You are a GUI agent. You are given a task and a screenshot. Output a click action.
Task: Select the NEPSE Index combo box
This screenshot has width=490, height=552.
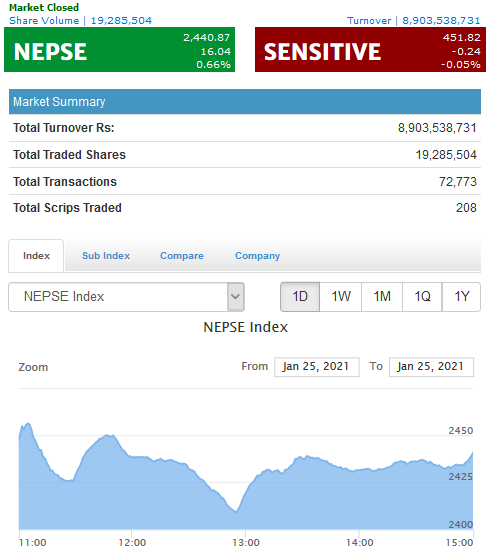coord(126,297)
